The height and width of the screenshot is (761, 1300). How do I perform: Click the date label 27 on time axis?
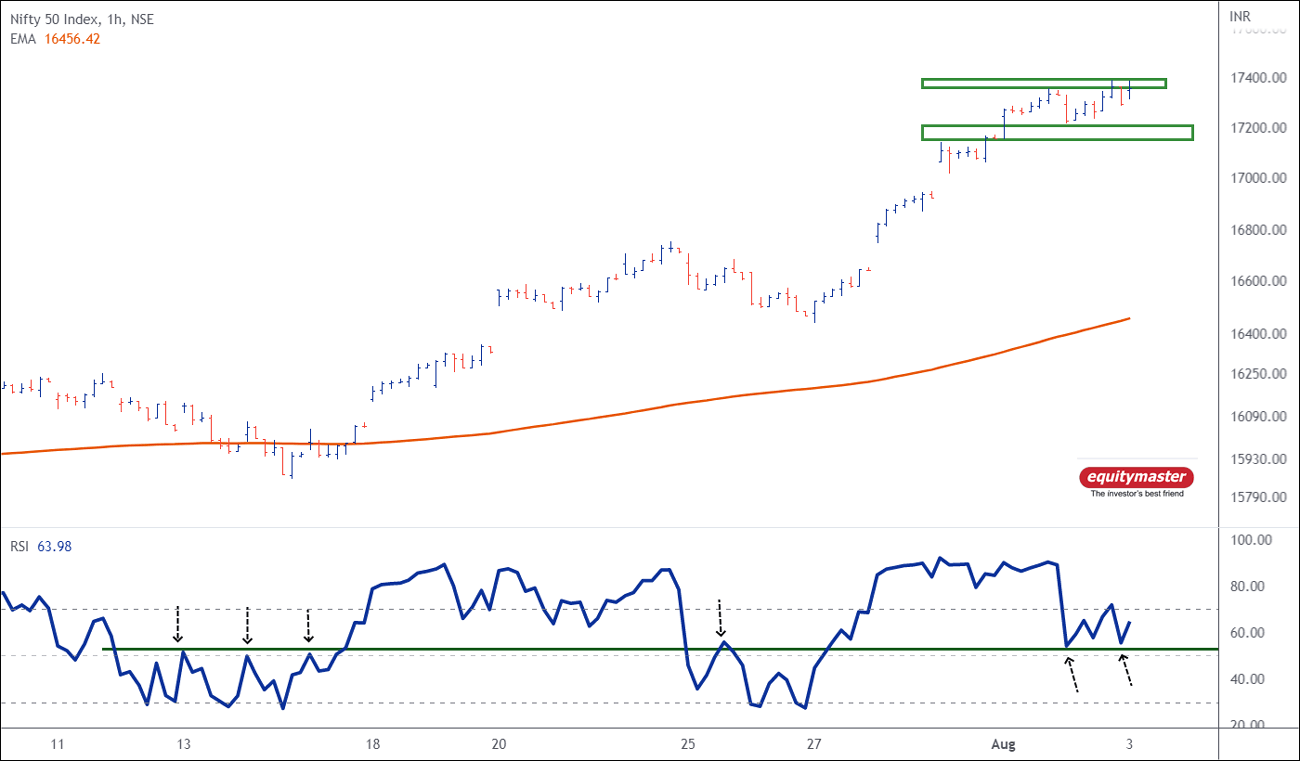(x=814, y=745)
